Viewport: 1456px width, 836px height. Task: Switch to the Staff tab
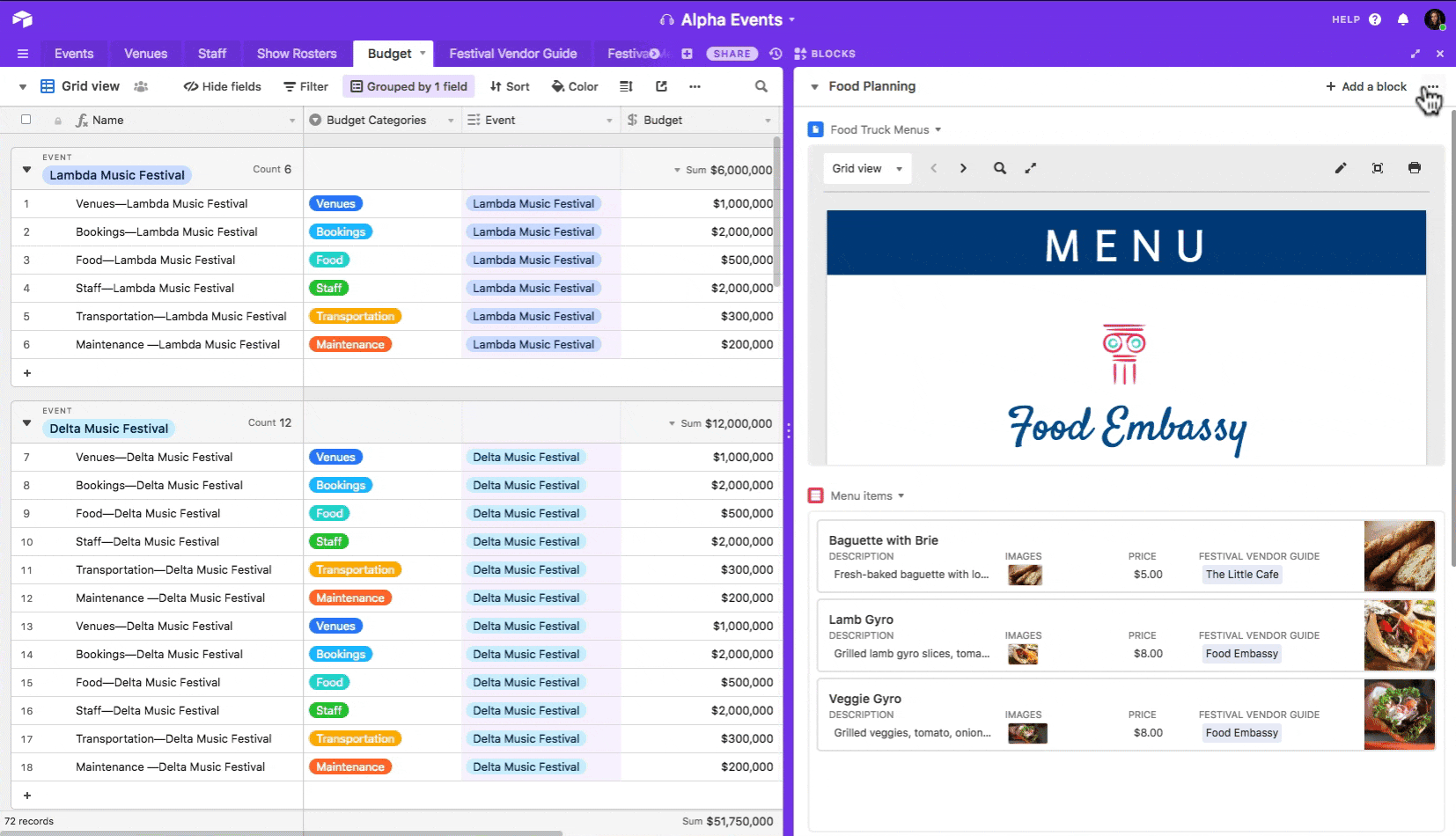coord(212,54)
